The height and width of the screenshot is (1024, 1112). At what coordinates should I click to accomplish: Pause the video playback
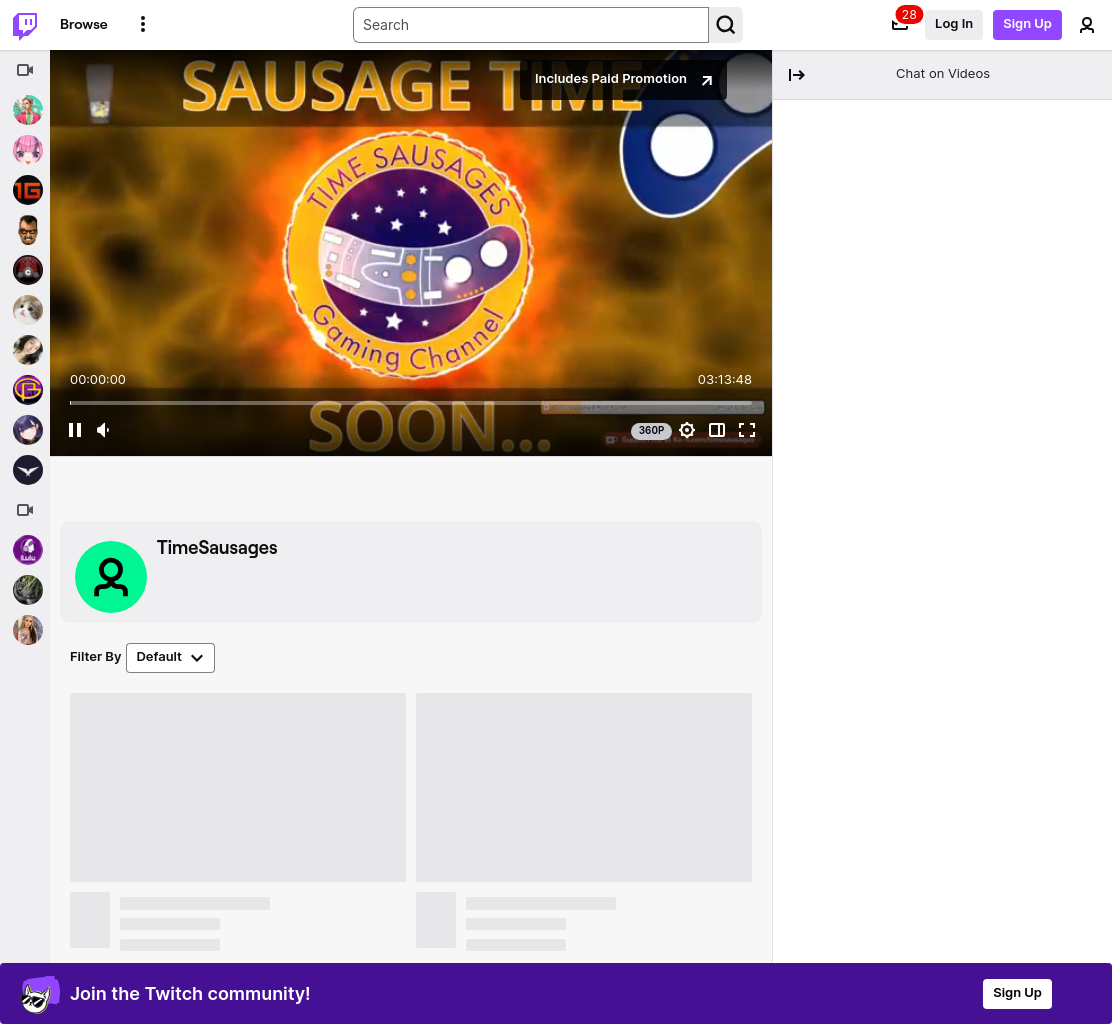75,430
